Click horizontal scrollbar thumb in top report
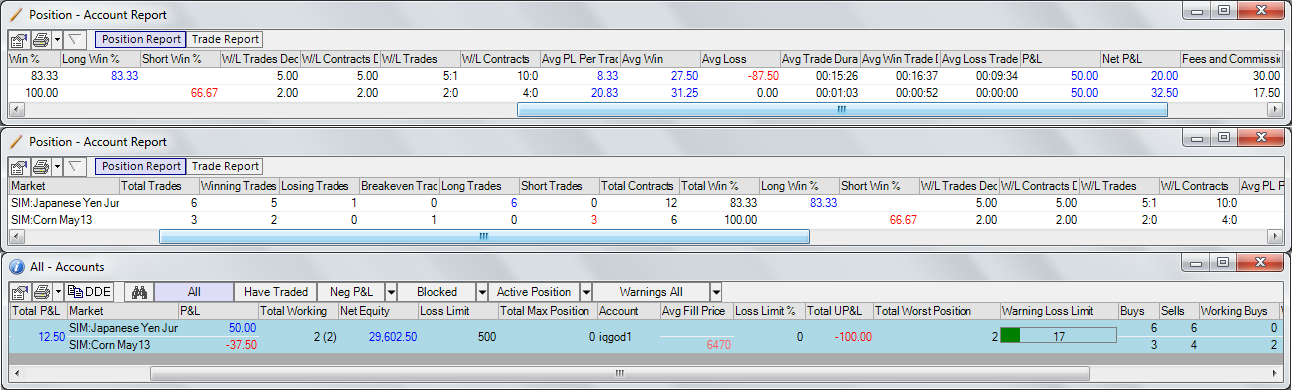The image size is (1292, 391). pyautogui.click(x=842, y=110)
